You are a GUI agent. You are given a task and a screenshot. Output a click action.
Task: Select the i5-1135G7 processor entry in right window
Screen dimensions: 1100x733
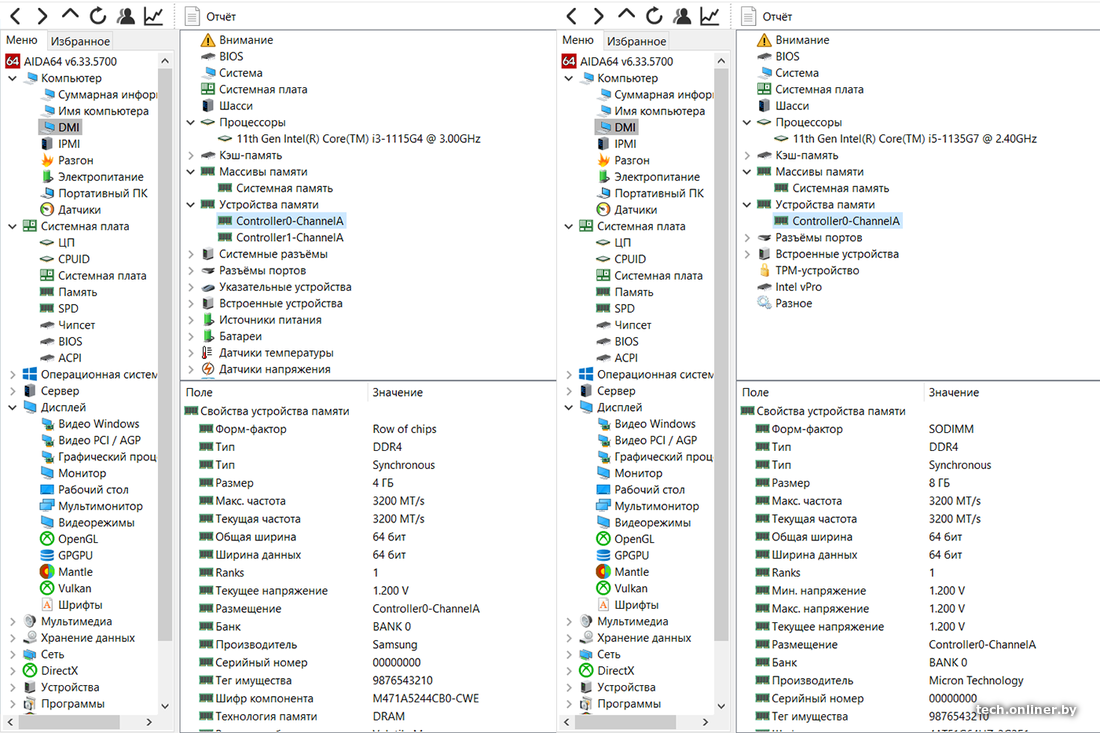906,139
